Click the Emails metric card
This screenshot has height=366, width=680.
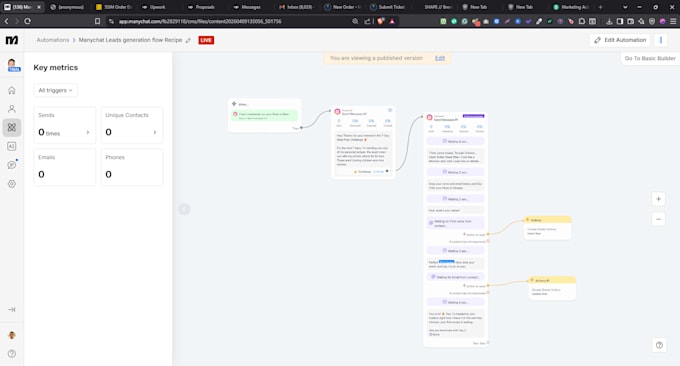tap(65, 167)
